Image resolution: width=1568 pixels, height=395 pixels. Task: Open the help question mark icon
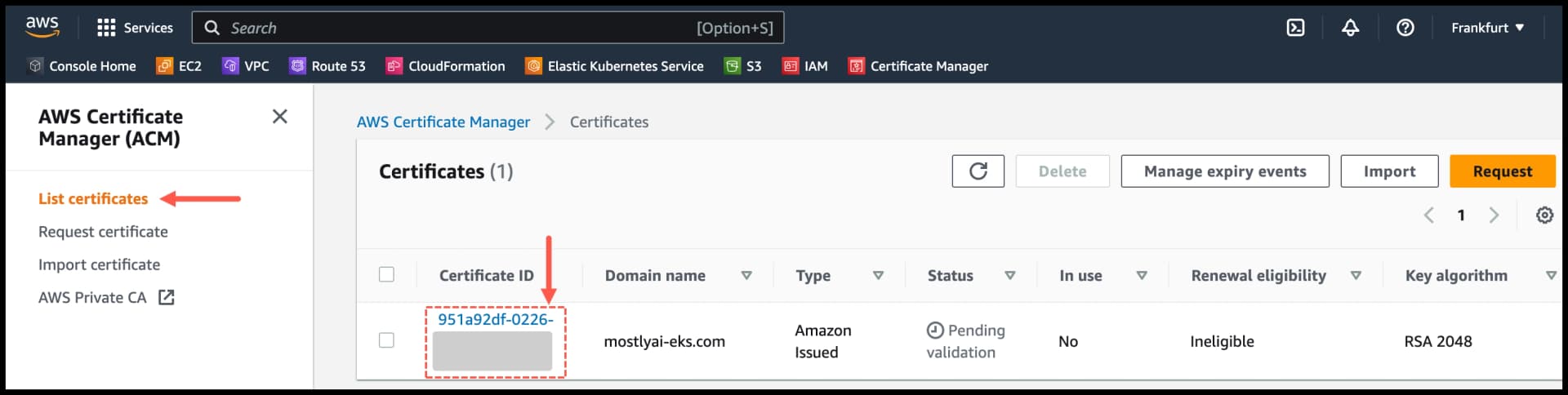1405,28
